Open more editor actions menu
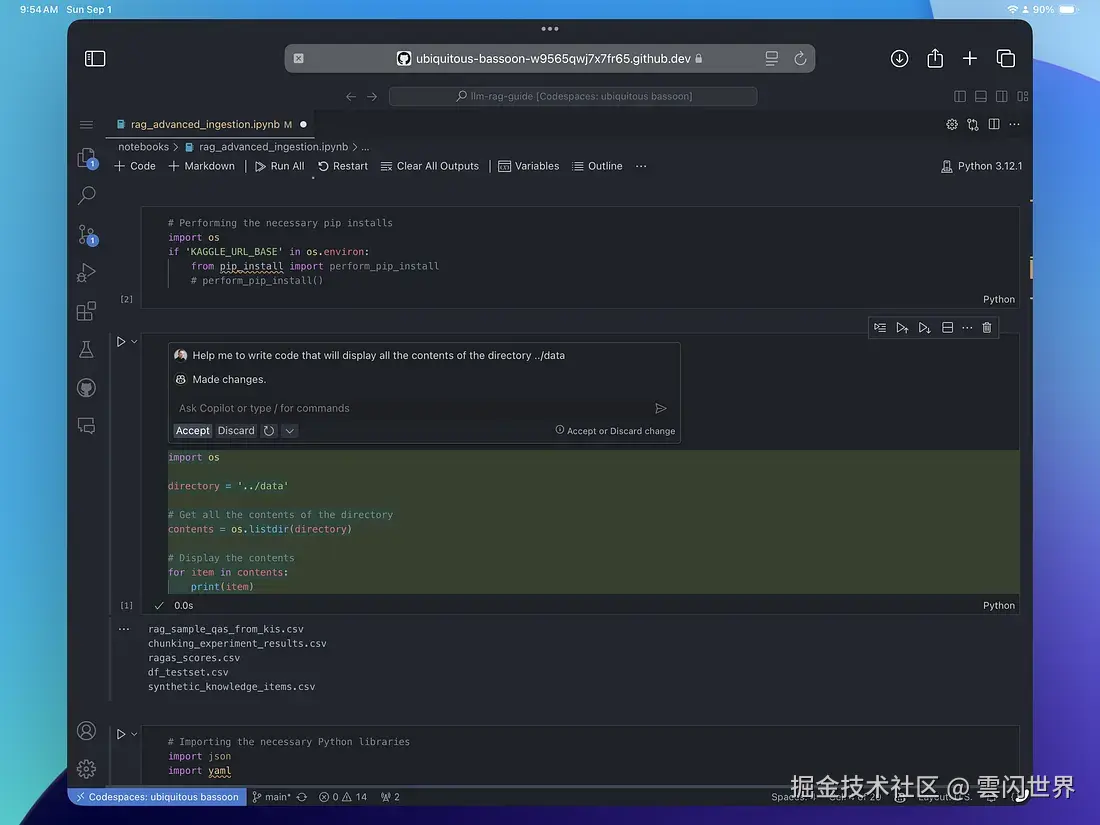1100x825 pixels. pos(1014,124)
